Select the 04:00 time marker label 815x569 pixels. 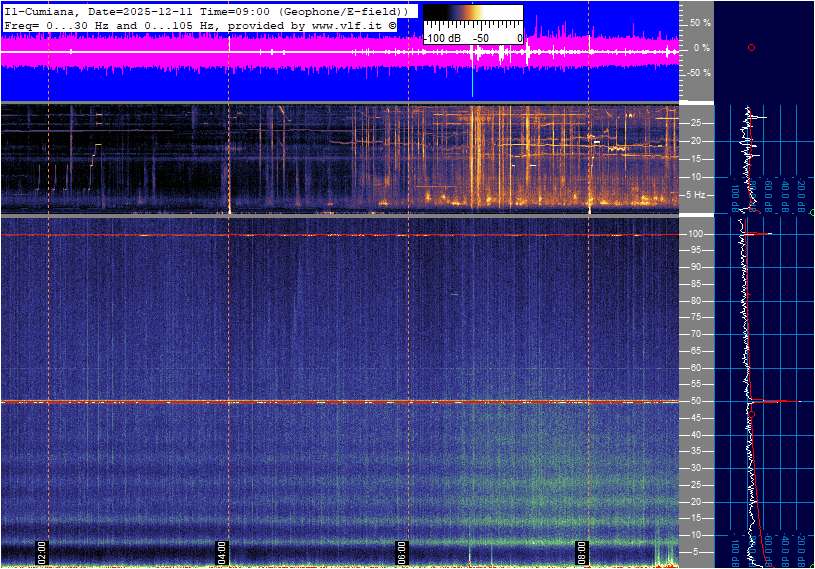[222, 551]
